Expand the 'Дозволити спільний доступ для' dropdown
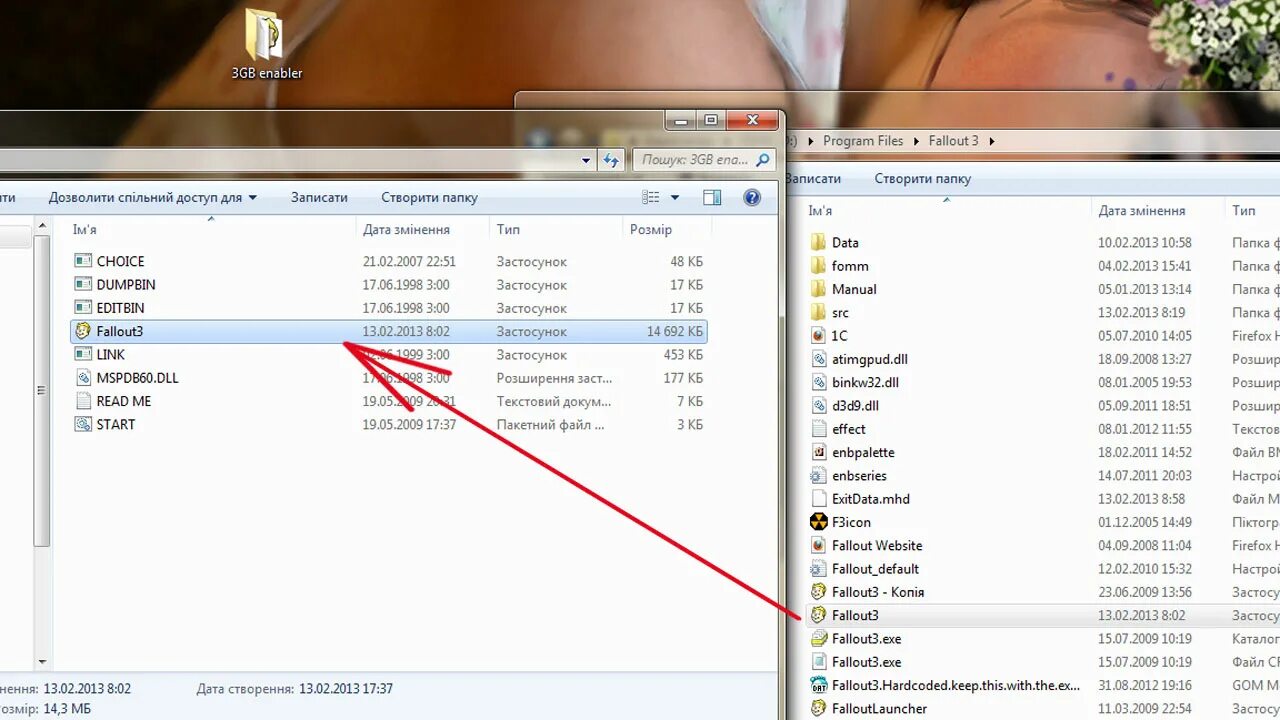Screen dimensions: 1280x720 (x=153, y=198)
